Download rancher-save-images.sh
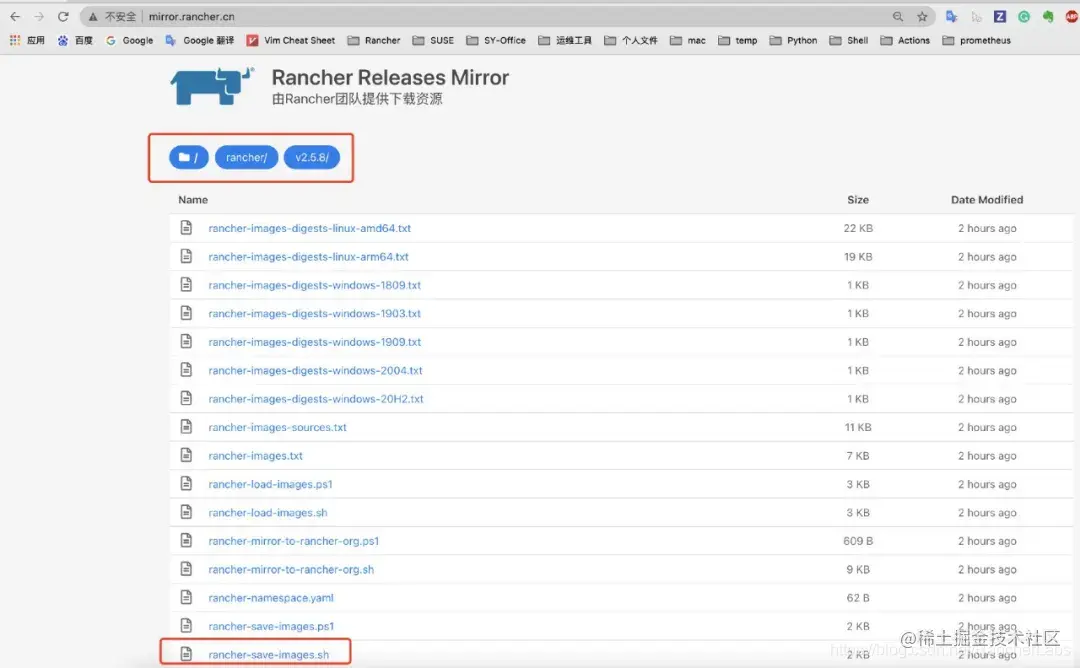The width and height of the screenshot is (1080, 668). (269, 655)
